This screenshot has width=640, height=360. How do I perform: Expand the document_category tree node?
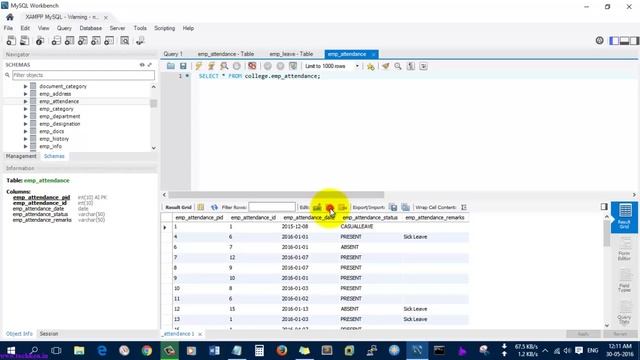25,87
